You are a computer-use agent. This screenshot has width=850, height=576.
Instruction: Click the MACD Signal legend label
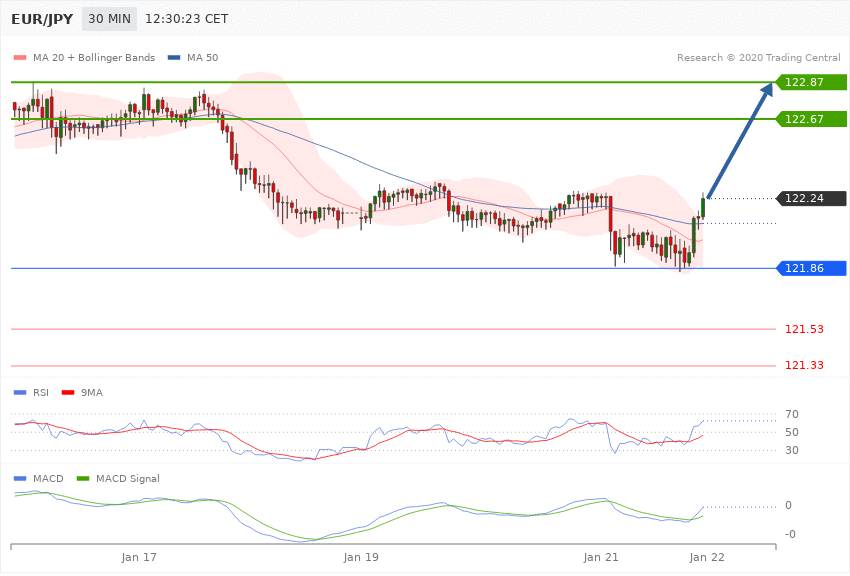tap(127, 478)
